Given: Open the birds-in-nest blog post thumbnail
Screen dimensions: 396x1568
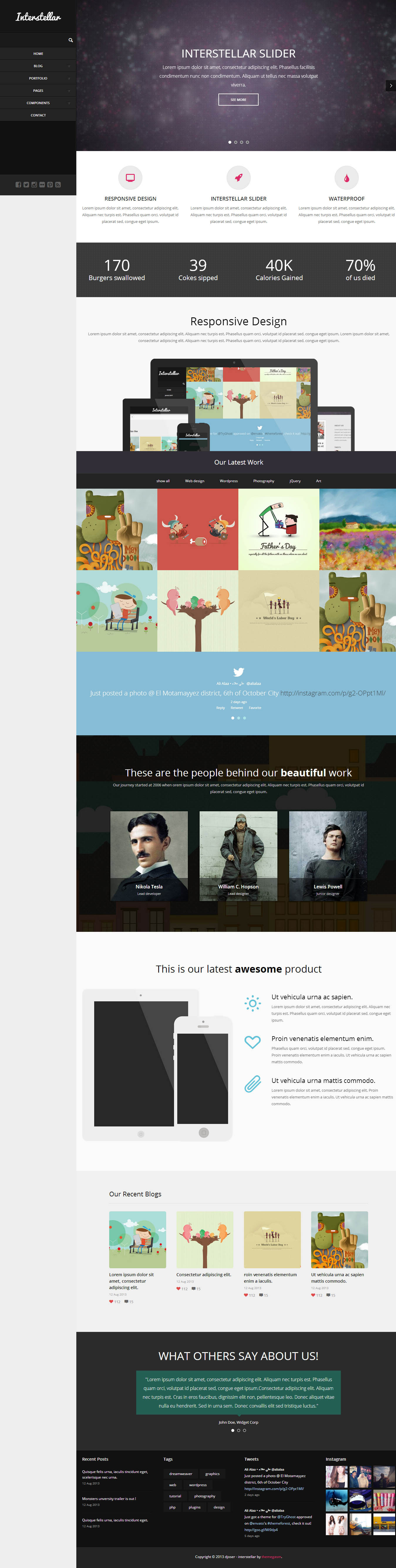Looking at the screenshot, I should point(205,1240).
